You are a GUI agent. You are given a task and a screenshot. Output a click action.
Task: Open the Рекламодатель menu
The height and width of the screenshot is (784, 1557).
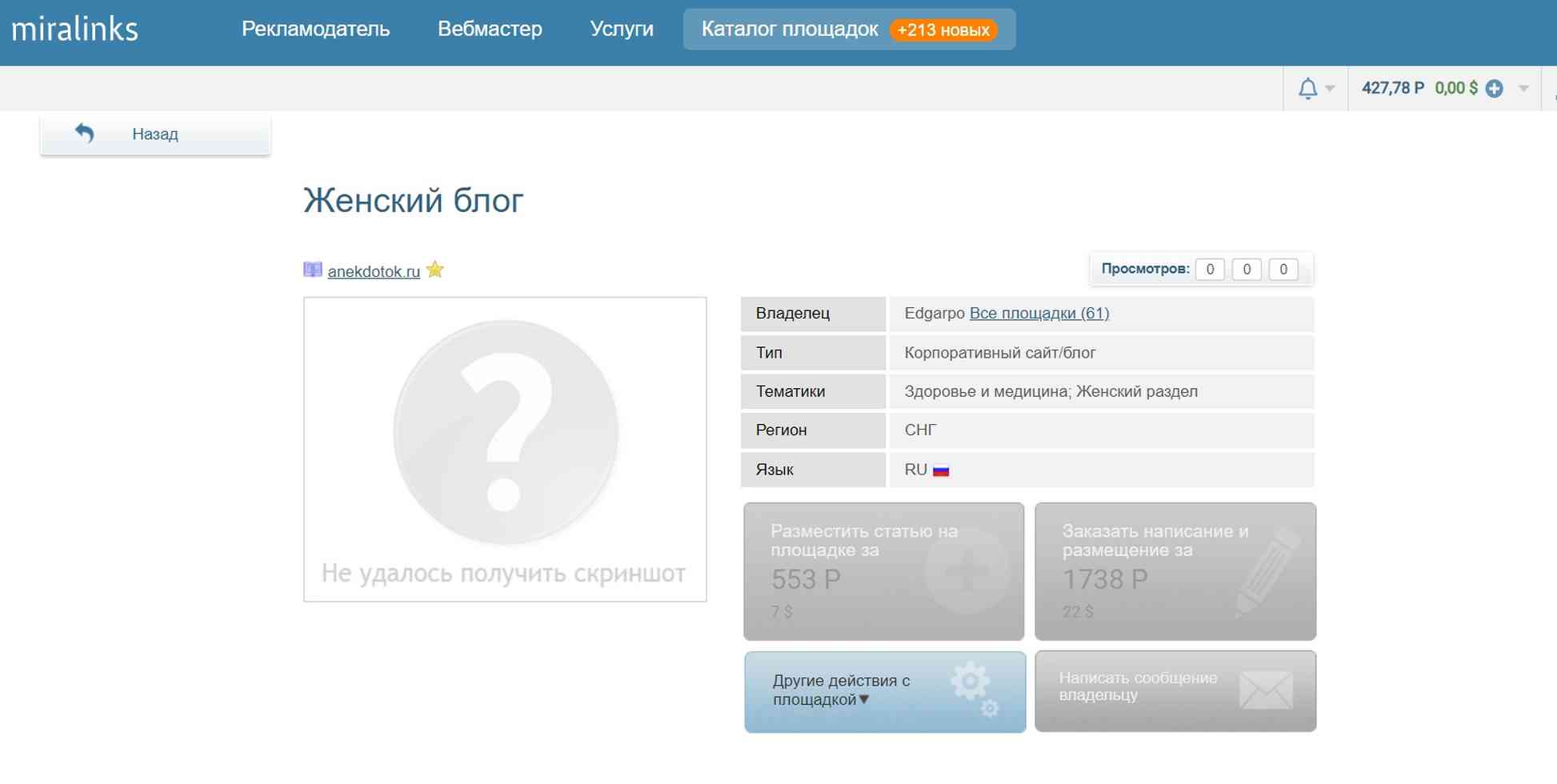[x=315, y=30]
